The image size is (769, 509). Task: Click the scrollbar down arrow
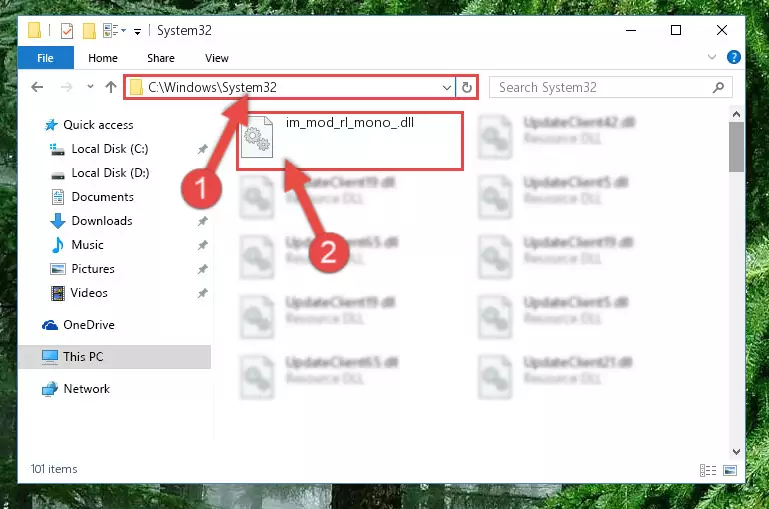[x=736, y=452]
